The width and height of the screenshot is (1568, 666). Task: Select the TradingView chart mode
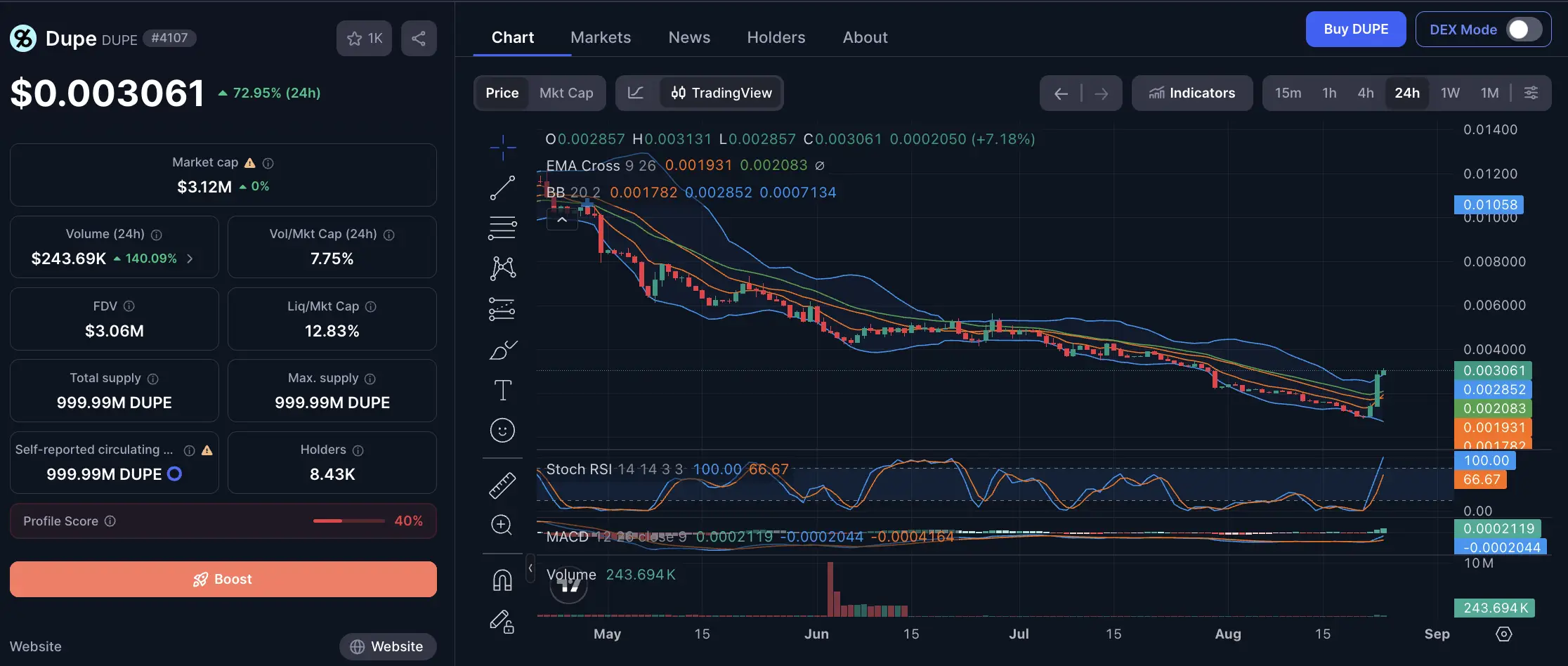(x=721, y=93)
